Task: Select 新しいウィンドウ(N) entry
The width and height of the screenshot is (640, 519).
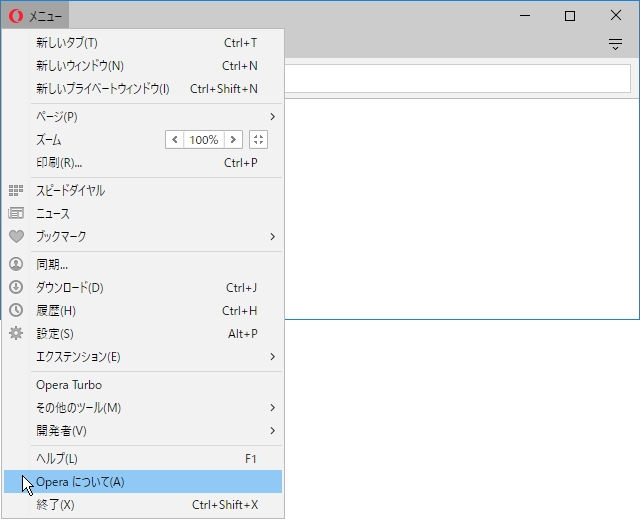Action: point(143,66)
